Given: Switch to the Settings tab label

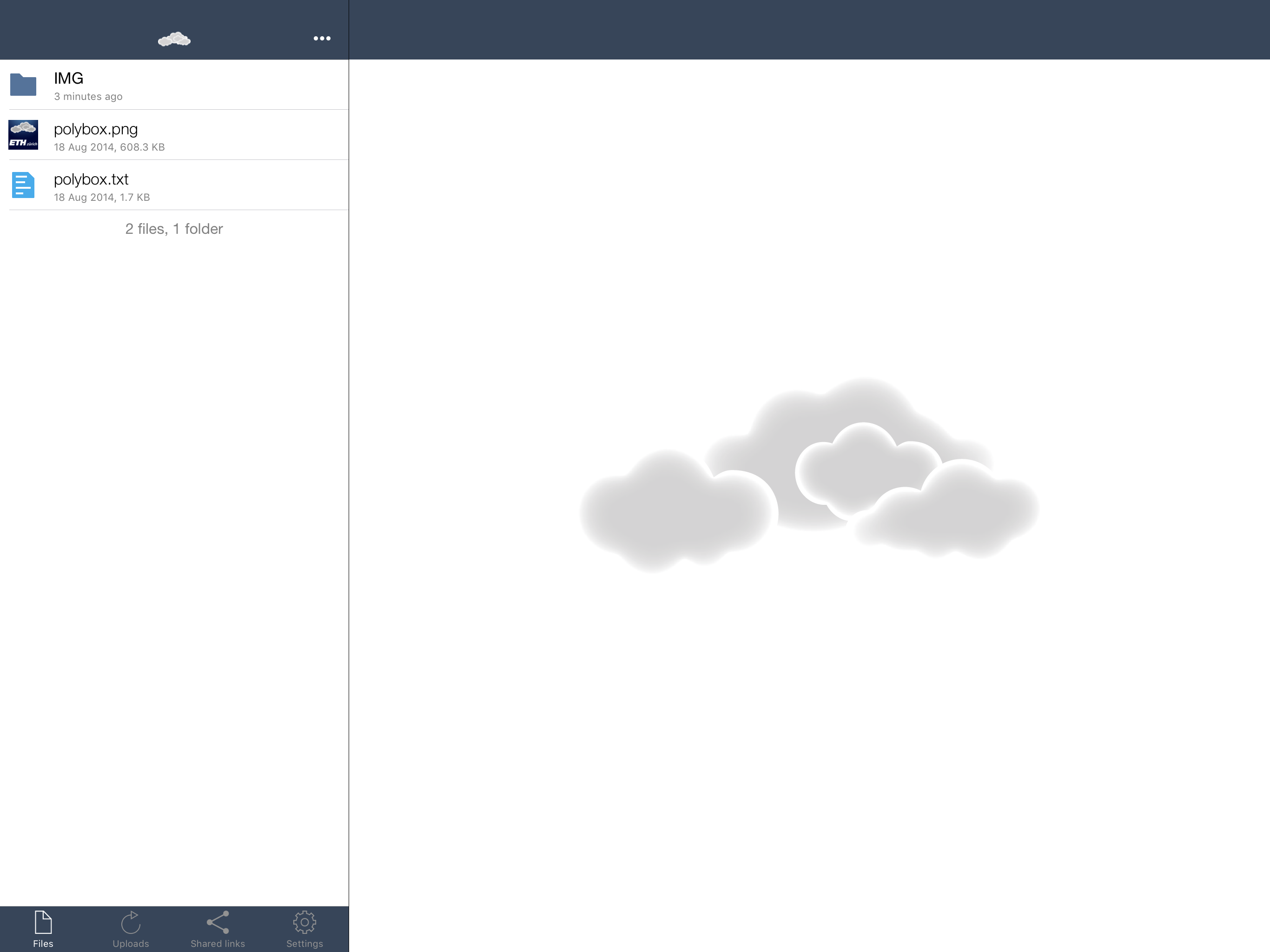Looking at the screenshot, I should [x=304, y=943].
